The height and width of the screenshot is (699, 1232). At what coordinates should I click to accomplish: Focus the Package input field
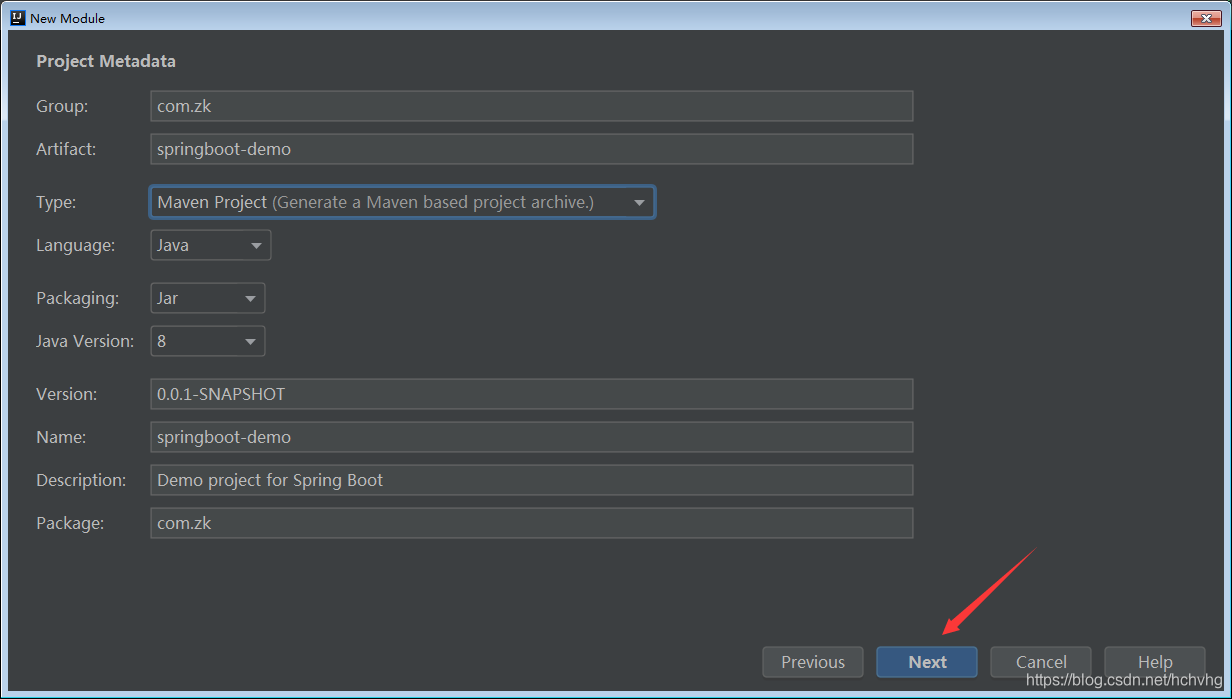531,523
